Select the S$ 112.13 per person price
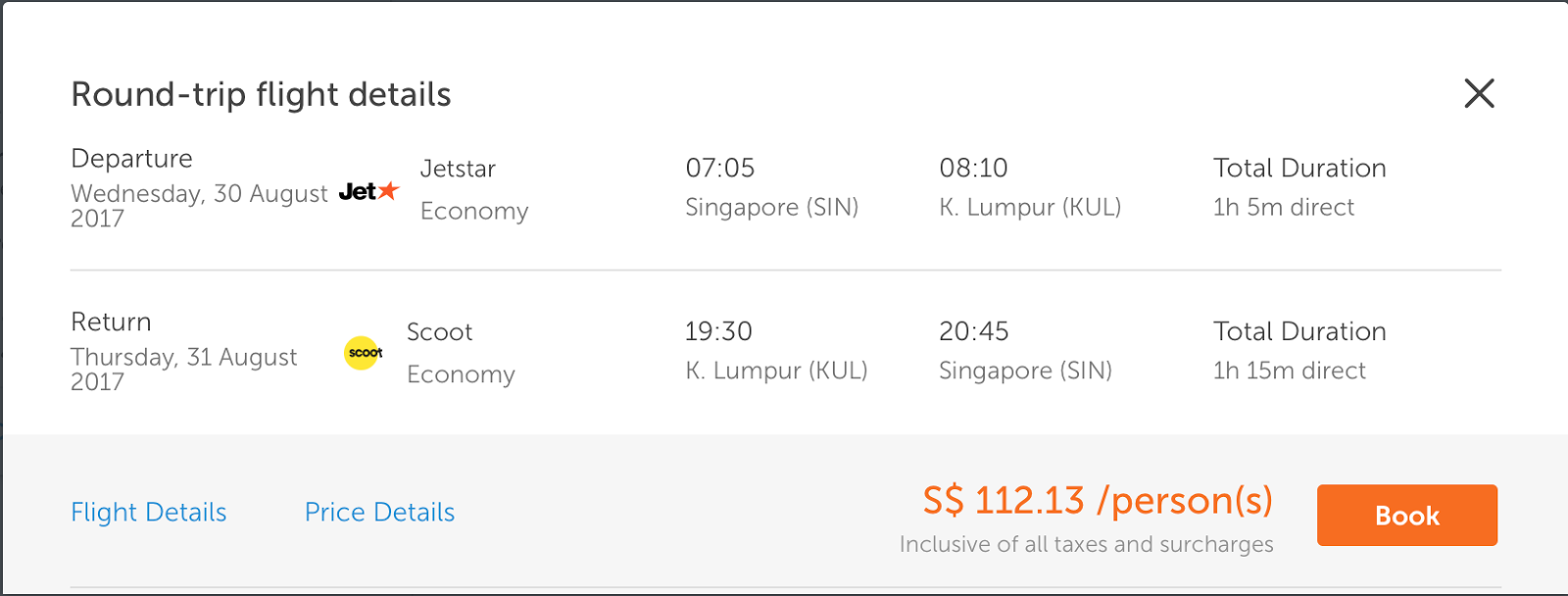The width and height of the screenshot is (1568, 596). (1097, 501)
